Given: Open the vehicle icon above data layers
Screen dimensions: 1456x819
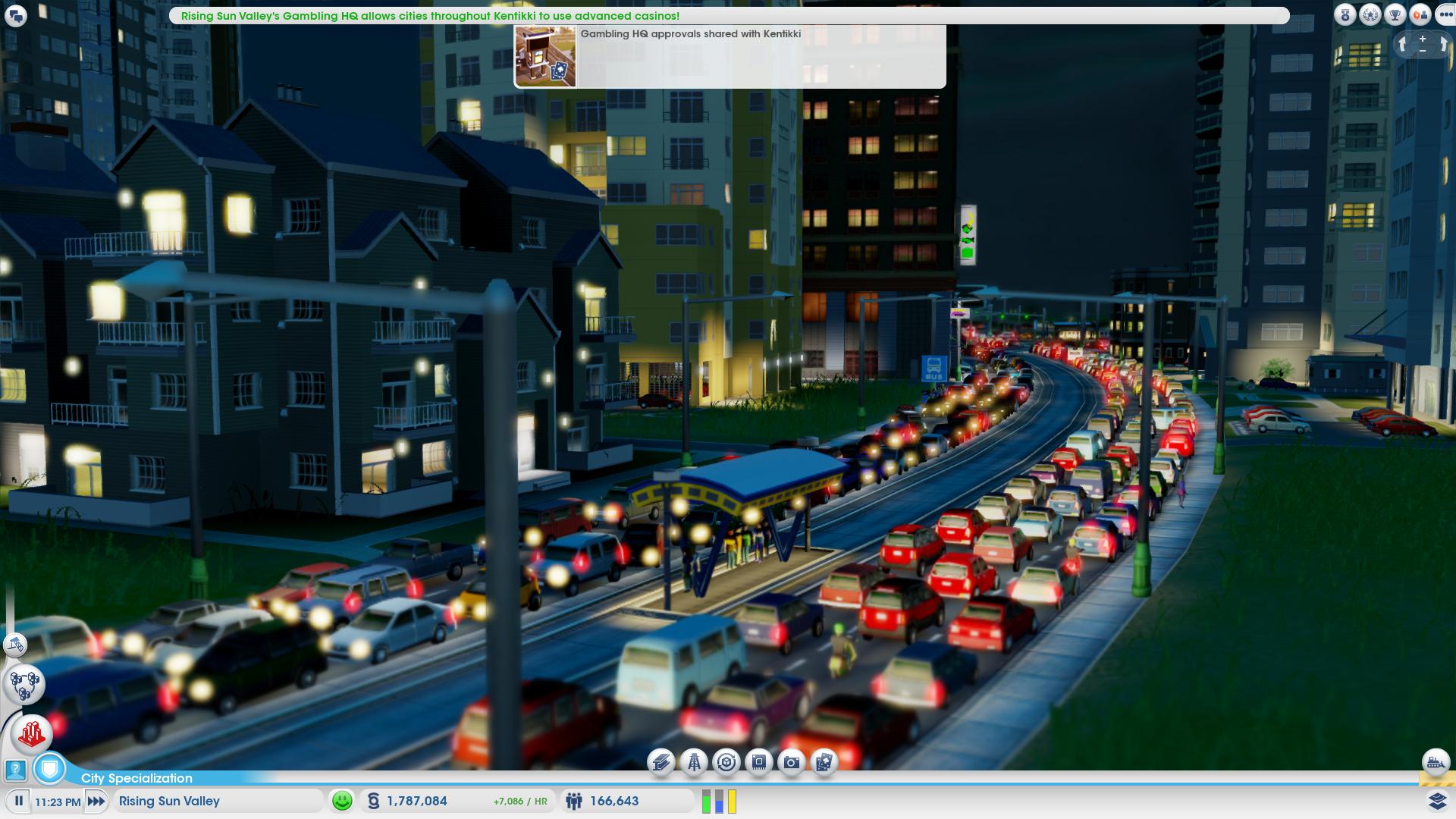Looking at the screenshot, I should click(1436, 761).
